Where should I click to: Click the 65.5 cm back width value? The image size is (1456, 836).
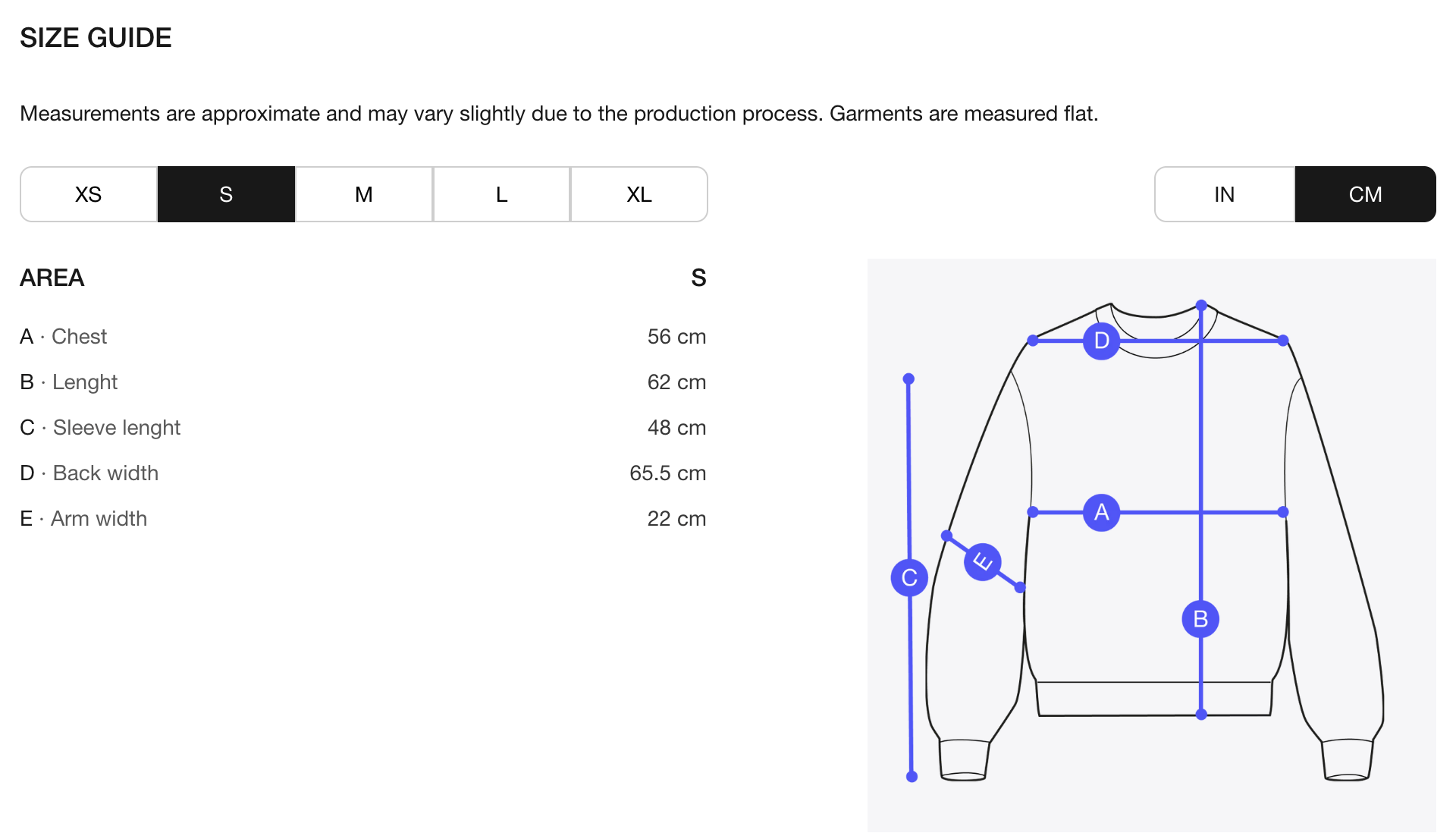click(x=667, y=473)
